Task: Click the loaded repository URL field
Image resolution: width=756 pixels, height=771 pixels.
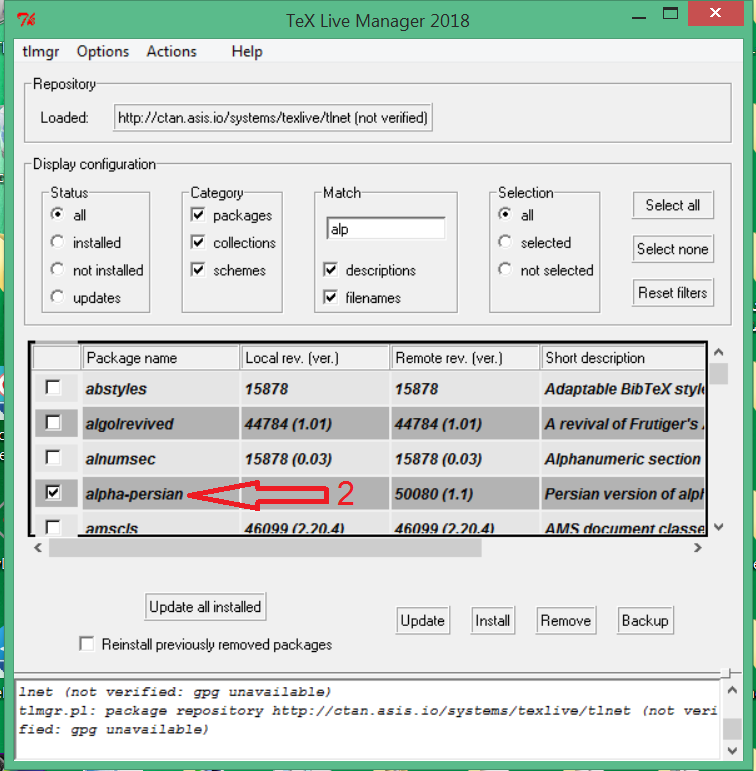Action: point(273,118)
